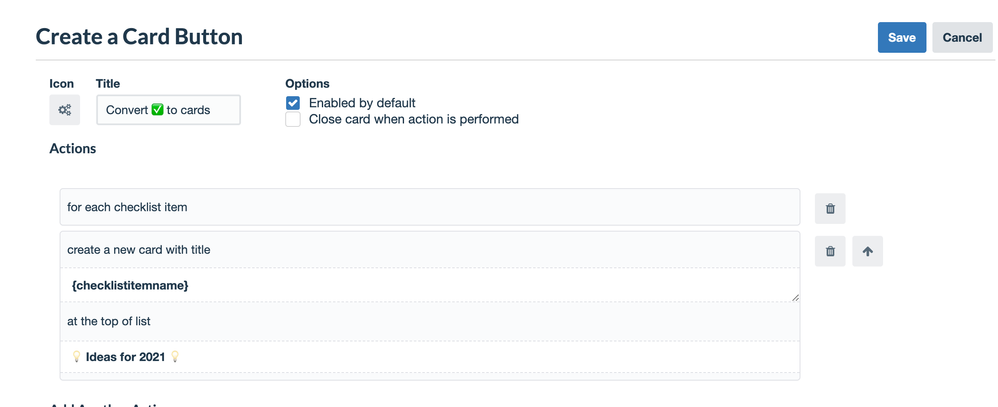998x407 pixels.
Task: Click the textarea resize handle corner
Action: pyautogui.click(x=795, y=297)
